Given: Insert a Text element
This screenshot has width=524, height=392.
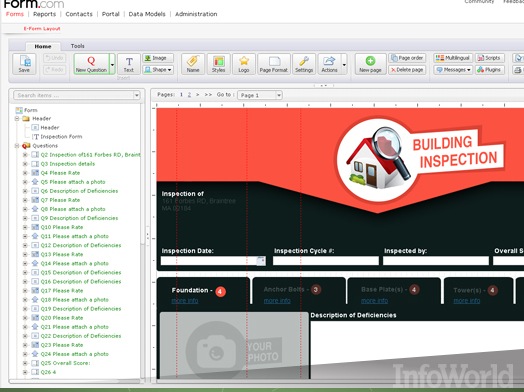Looking at the screenshot, I should point(129,63).
